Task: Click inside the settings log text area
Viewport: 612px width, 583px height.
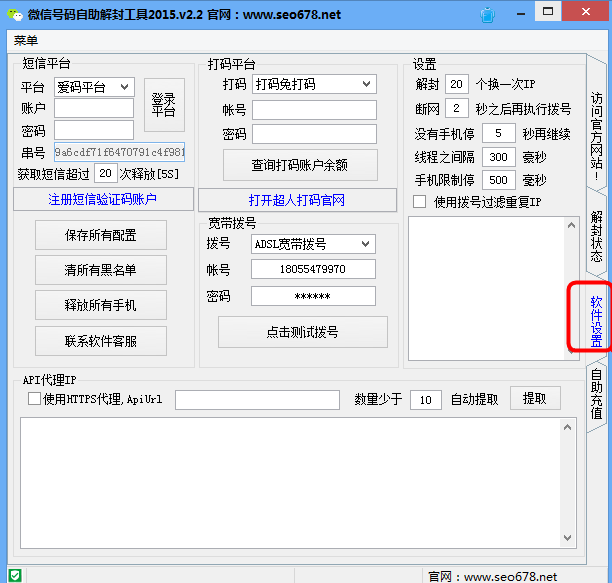Action: [487, 288]
